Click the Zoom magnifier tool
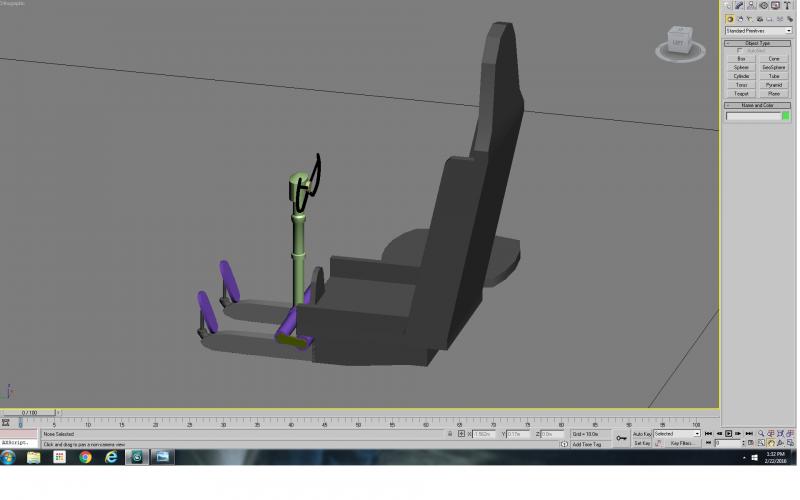The width and height of the screenshot is (800, 500). tap(761, 434)
